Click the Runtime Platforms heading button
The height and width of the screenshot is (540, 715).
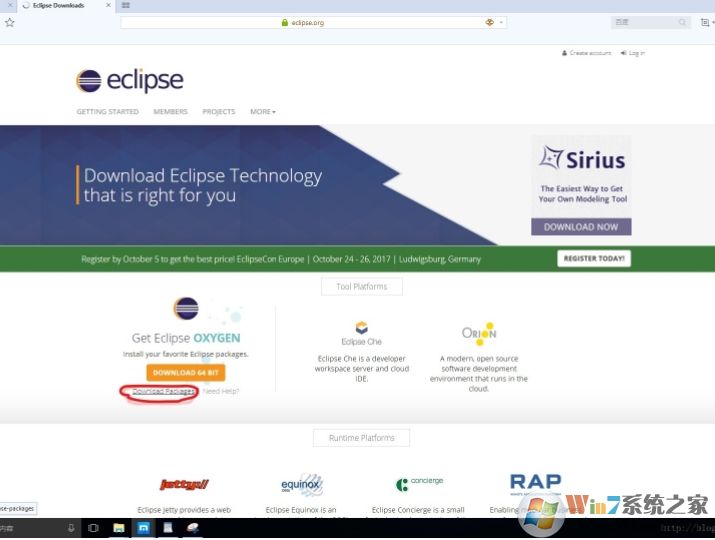[x=362, y=438]
